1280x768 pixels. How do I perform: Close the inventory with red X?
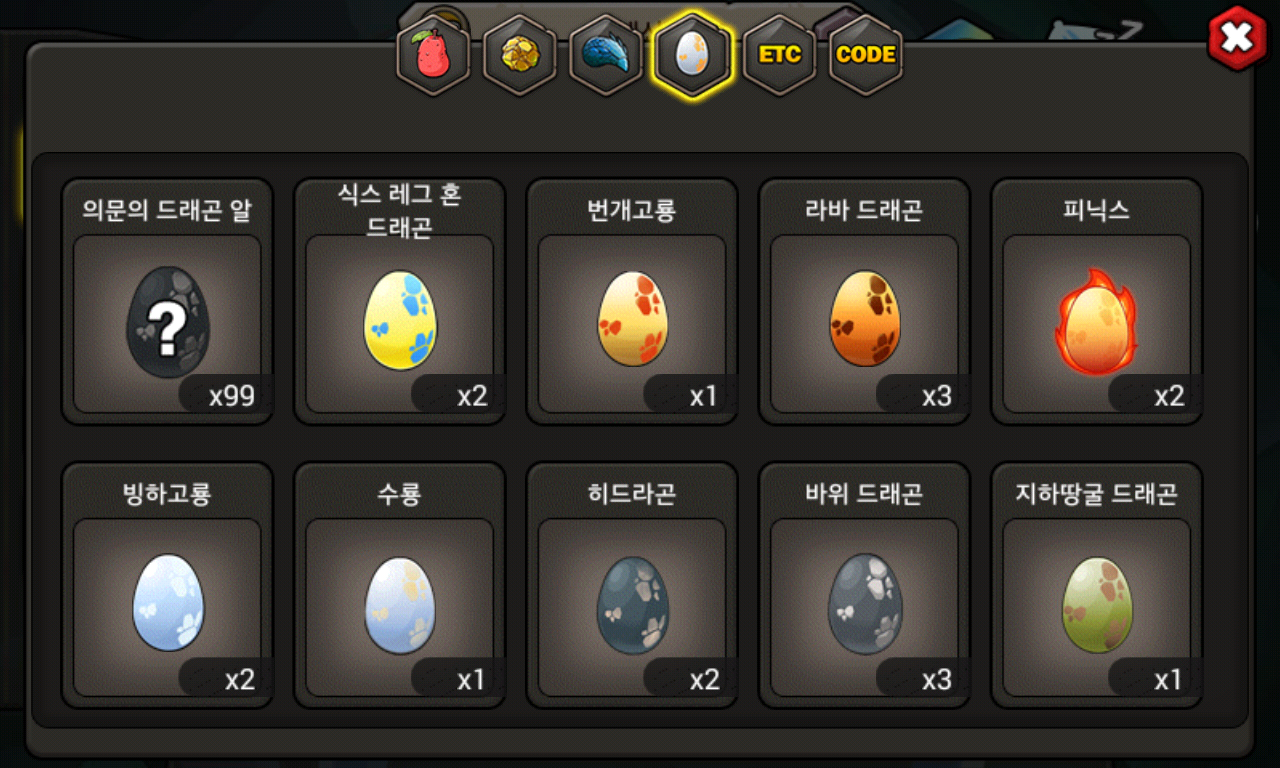coord(1238,38)
